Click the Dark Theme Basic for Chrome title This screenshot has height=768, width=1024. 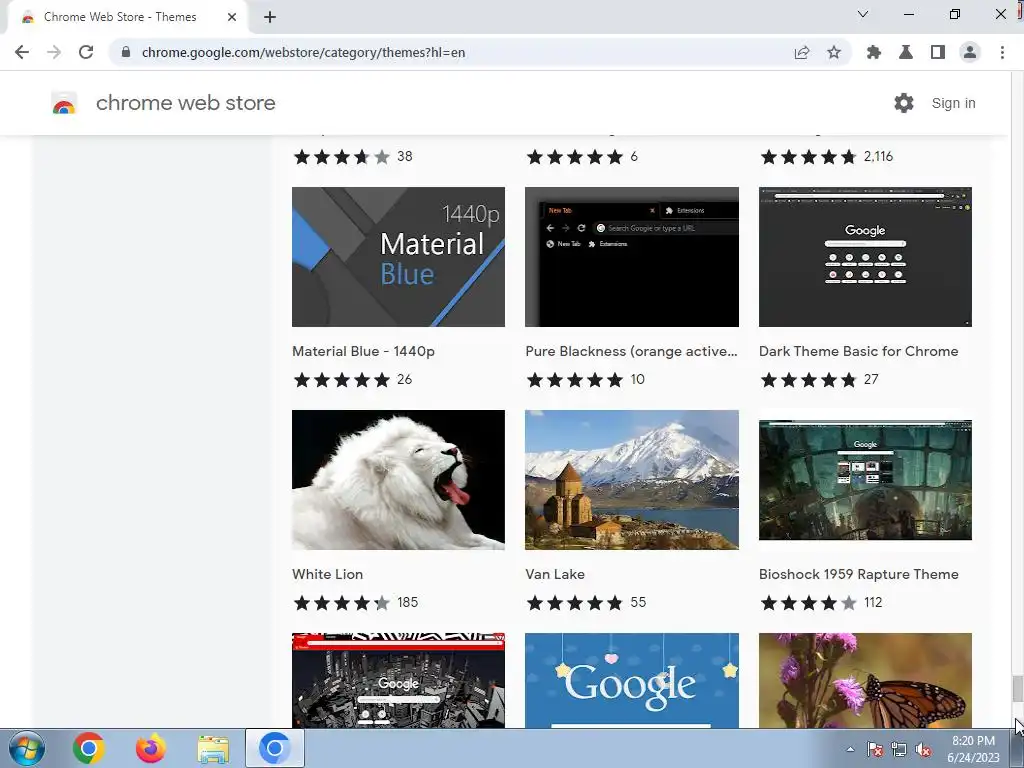coord(858,351)
